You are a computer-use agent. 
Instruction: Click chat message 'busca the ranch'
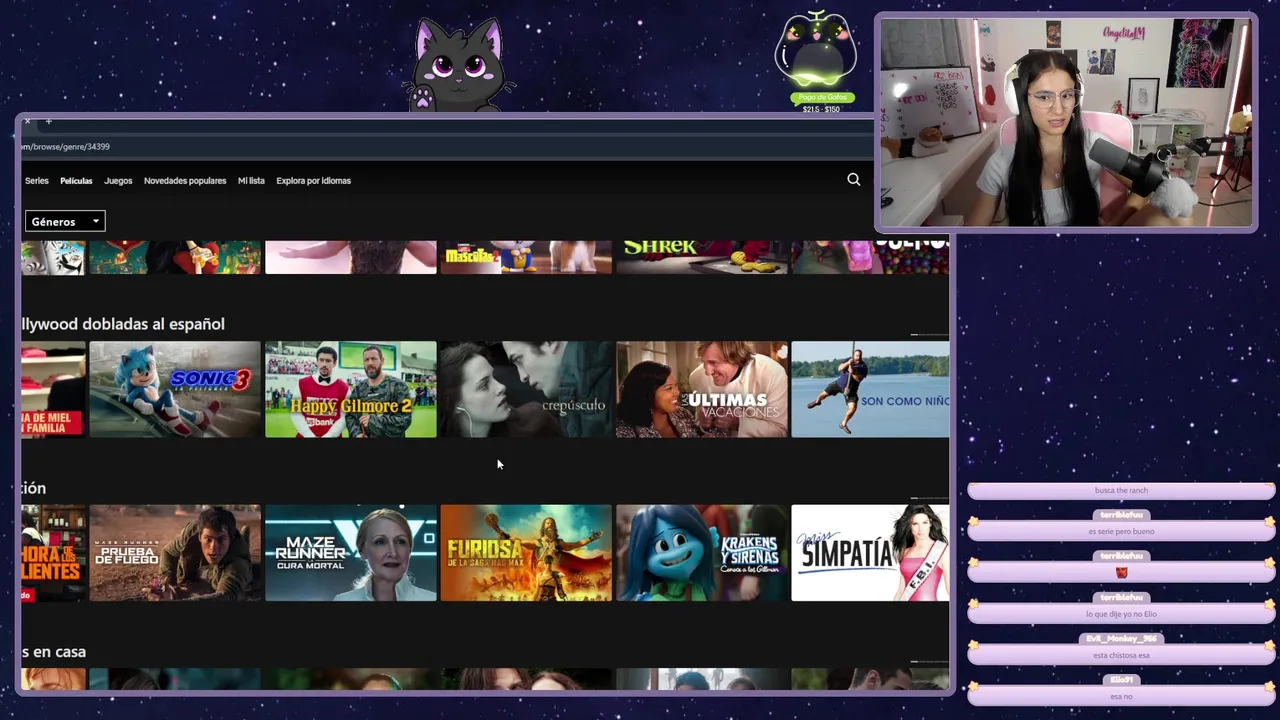[x=1121, y=490]
